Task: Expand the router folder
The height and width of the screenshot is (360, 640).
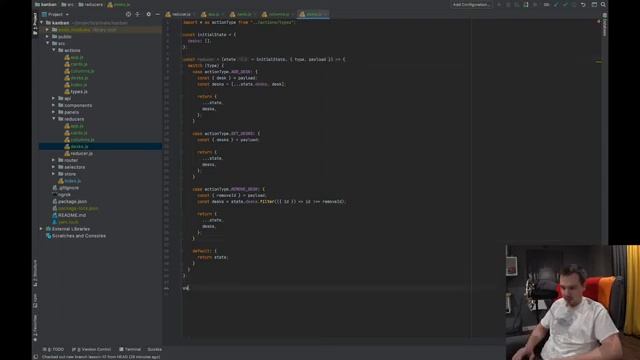Action: coord(53,160)
